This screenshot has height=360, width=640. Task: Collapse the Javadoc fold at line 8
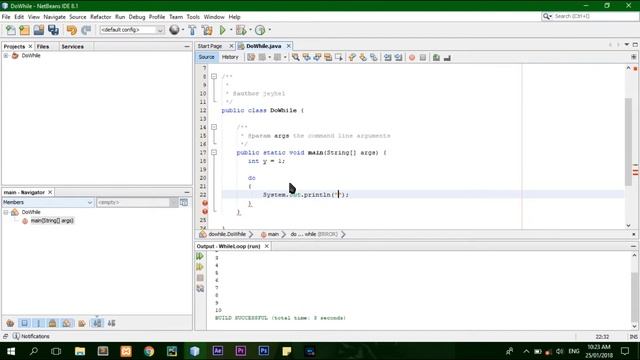coord(214,76)
